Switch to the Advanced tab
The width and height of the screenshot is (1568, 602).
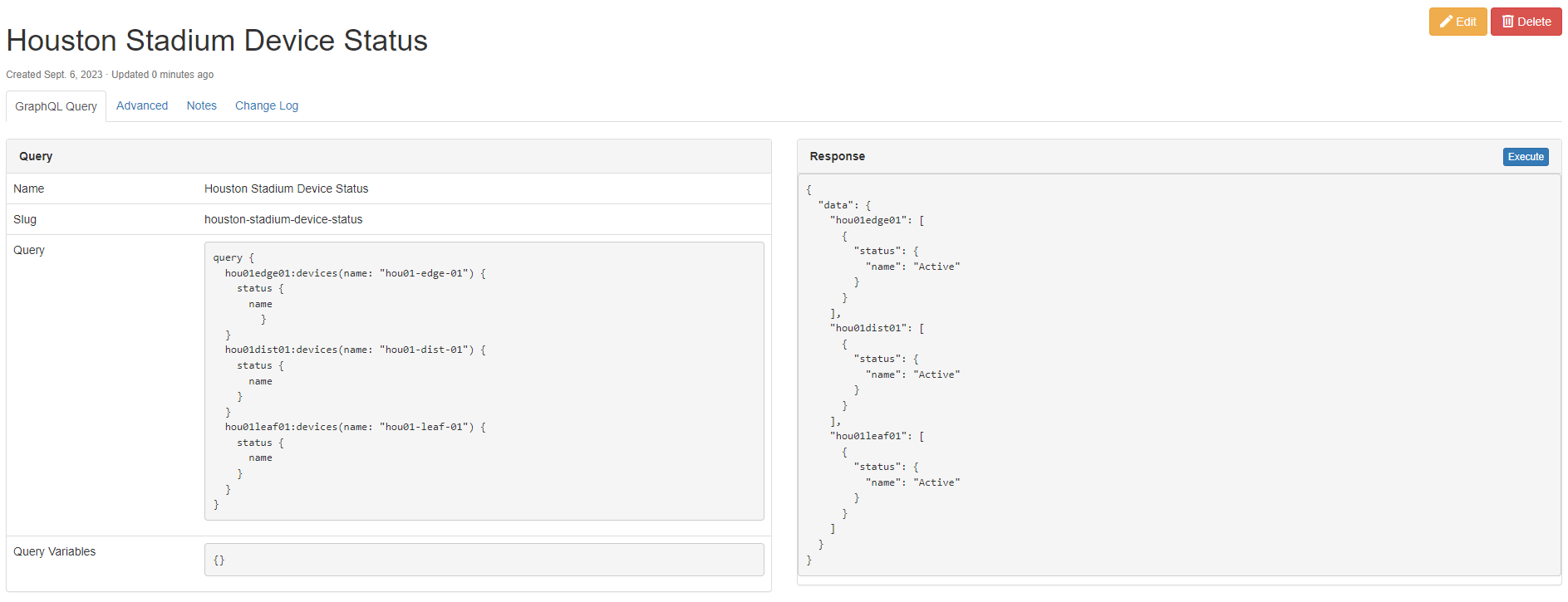142,105
